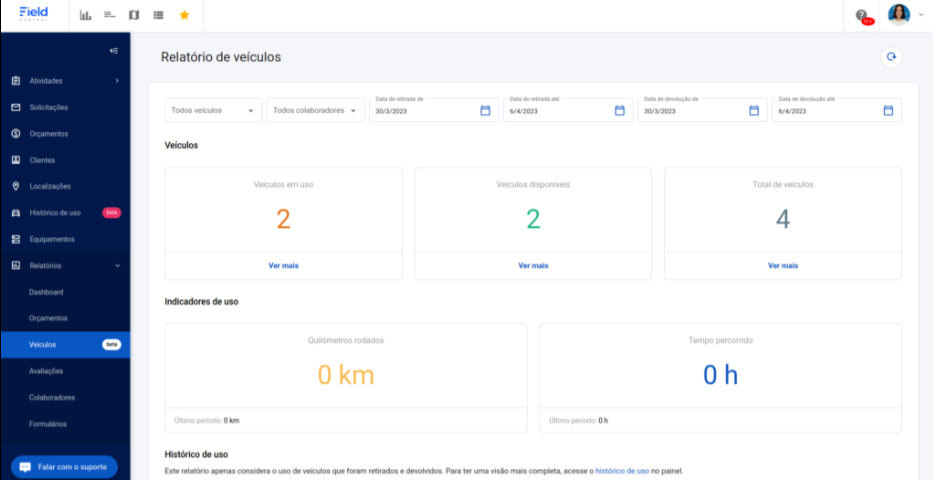
Task: Go to Clientes in the sidebar
Action: tap(42, 160)
